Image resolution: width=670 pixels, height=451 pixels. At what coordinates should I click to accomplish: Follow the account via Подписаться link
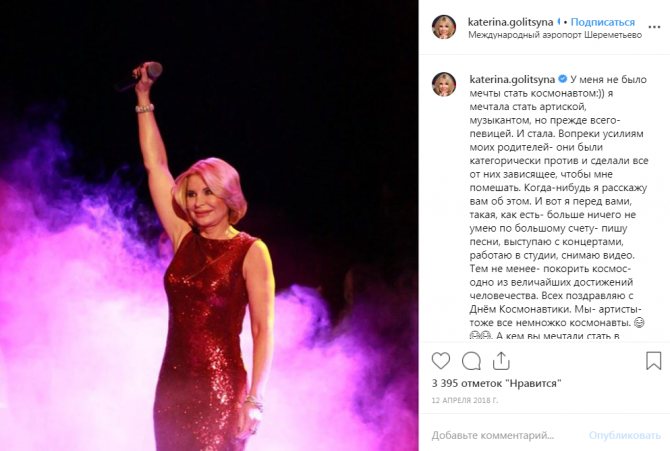tap(602, 22)
